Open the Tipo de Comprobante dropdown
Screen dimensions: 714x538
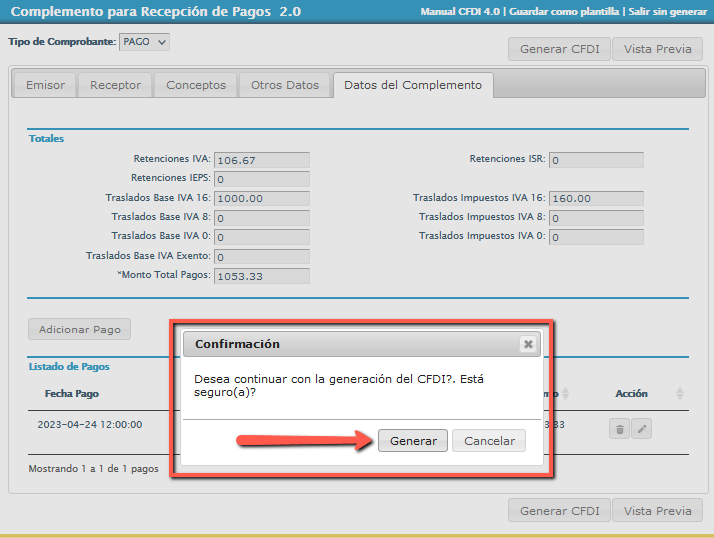(144, 42)
